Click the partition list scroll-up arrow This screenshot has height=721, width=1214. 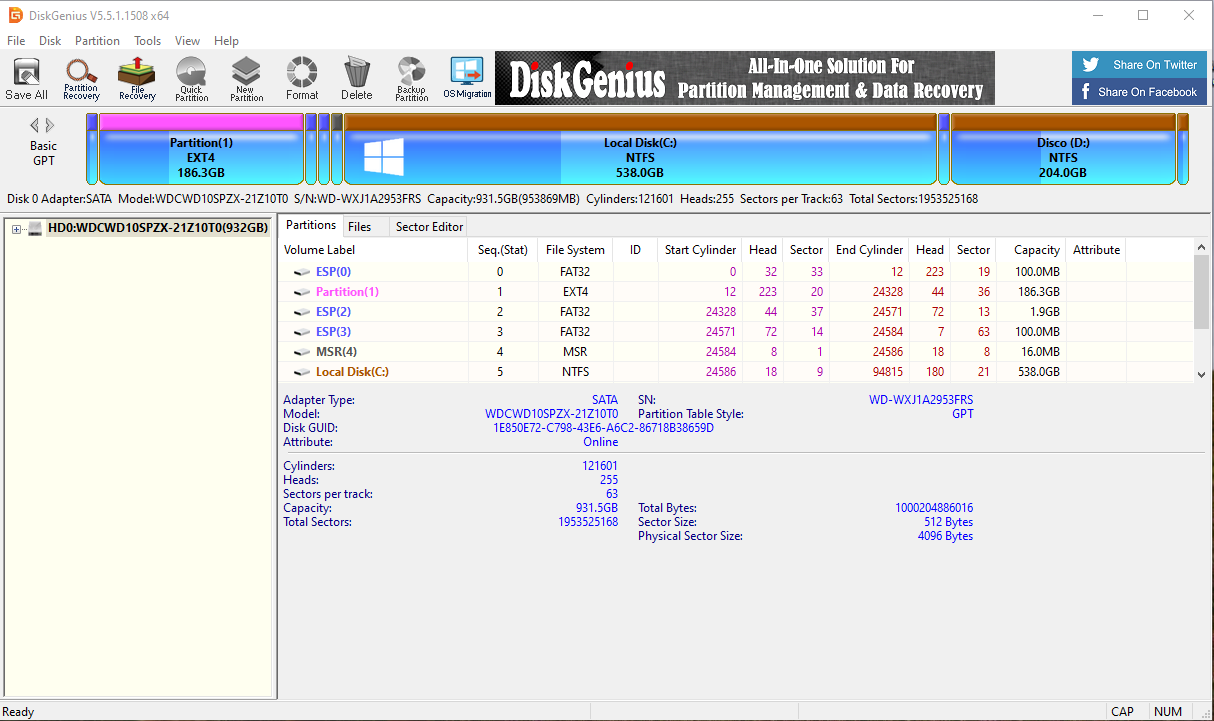tap(1202, 246)
